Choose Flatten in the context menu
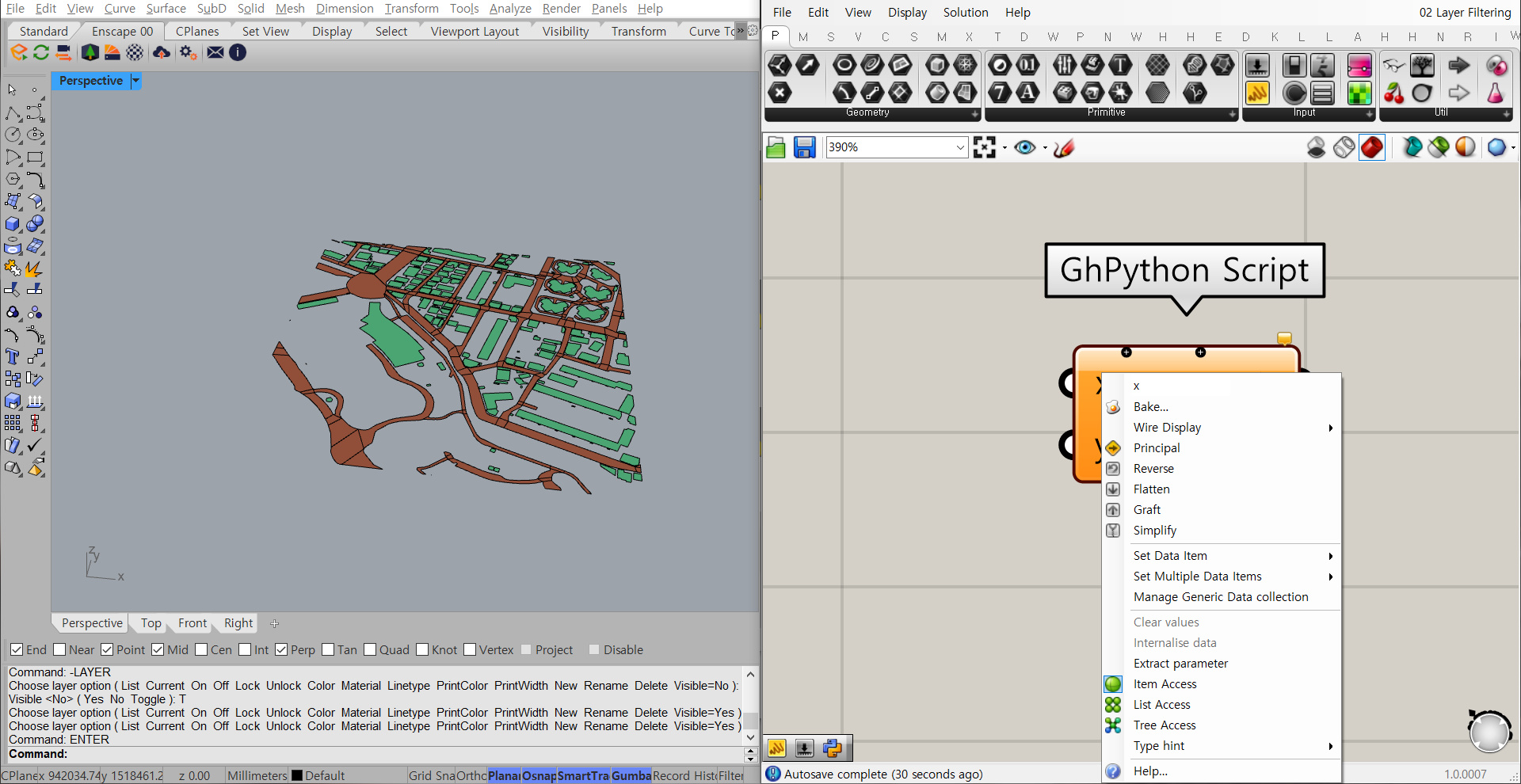Screen dimensions: 1521x784 click(x=1151, y=489)
